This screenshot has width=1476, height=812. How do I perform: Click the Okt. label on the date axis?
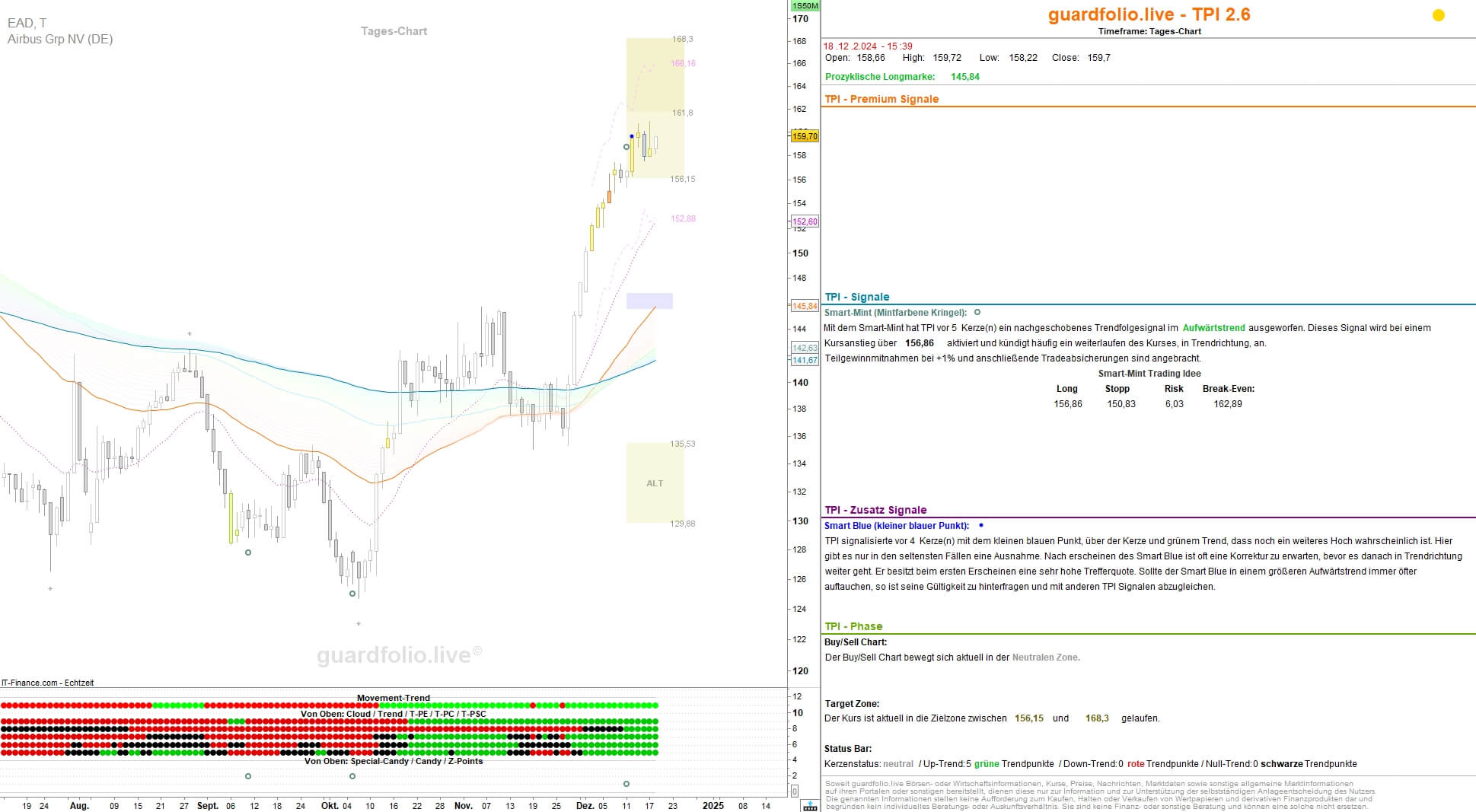coord(330,805)
